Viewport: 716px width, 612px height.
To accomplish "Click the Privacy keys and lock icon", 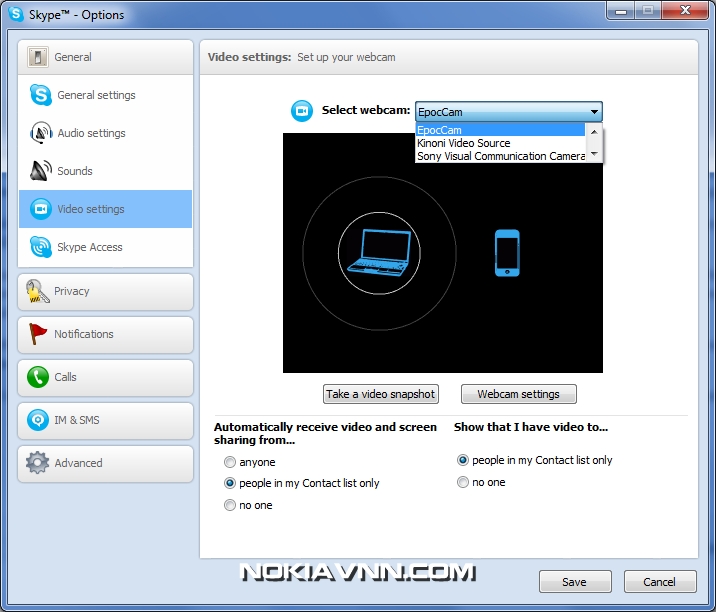I will [x=37, y=291].
